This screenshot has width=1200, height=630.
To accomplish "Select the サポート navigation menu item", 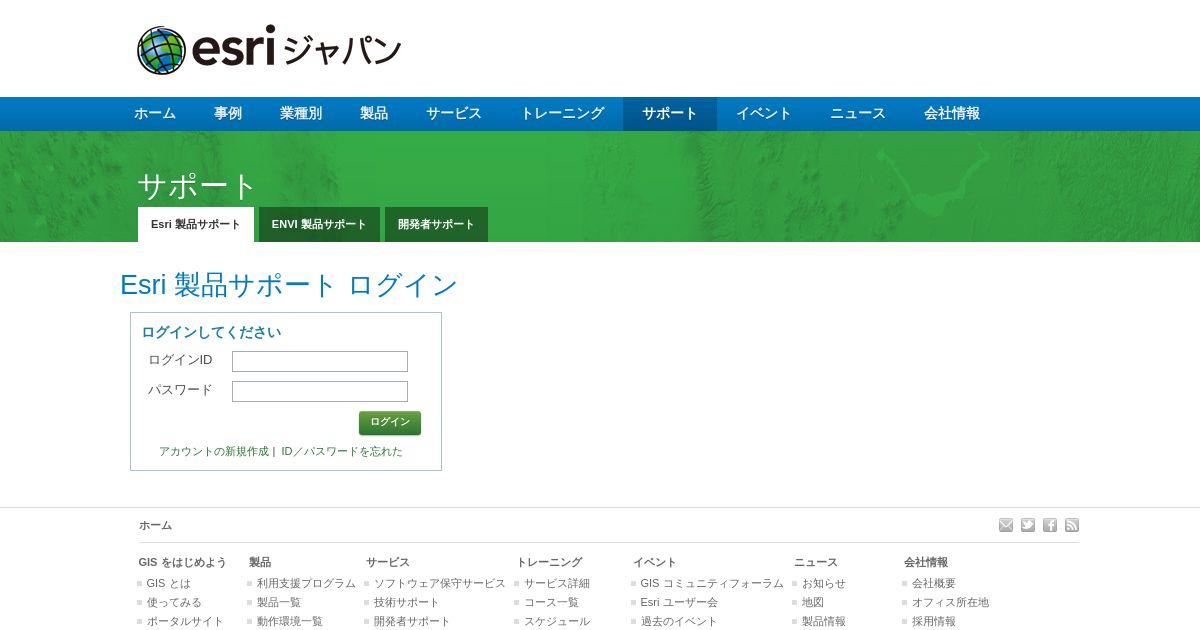I will click(x=670, y=114).
